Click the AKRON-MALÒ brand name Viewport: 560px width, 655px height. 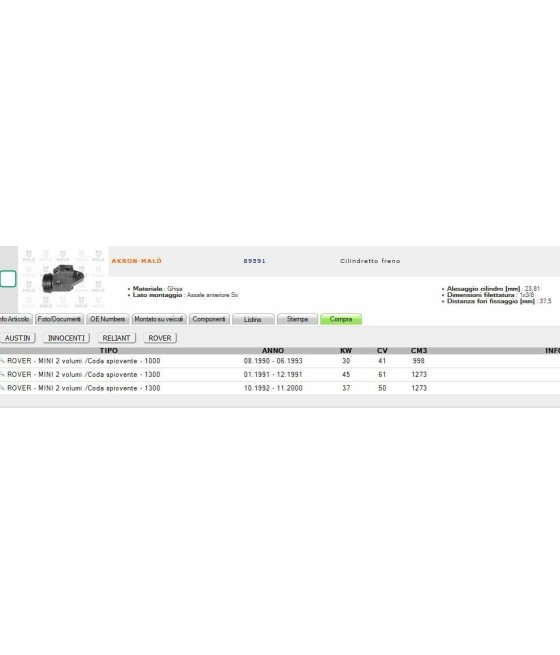pyautogui.click(x=137, y=261)
